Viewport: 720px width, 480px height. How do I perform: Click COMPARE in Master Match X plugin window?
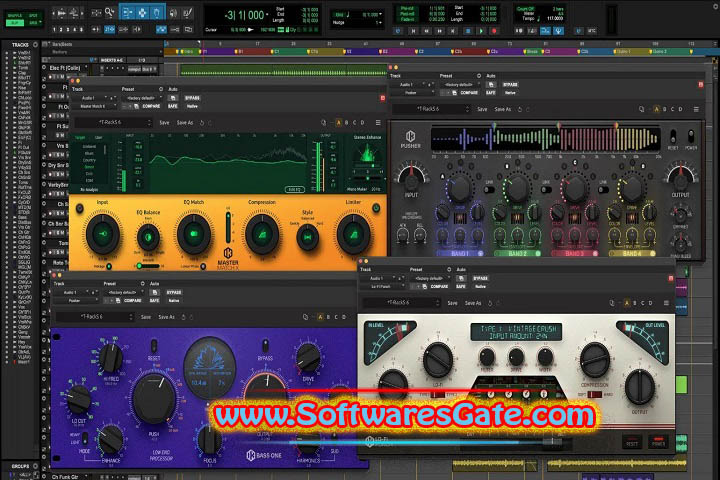click(151, 106)
